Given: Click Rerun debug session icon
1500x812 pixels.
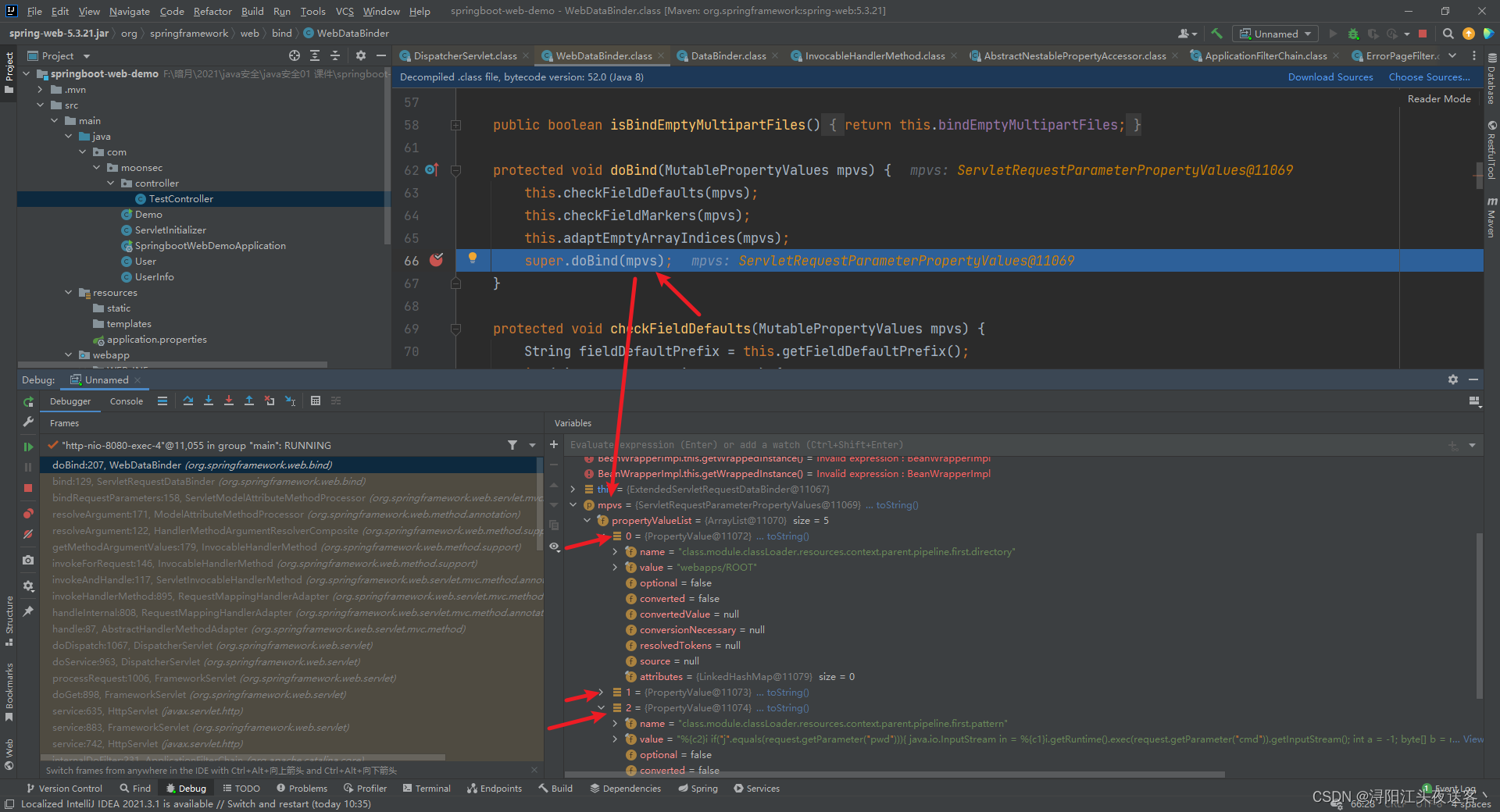Looking at the screenshot, I should coord(28,401).
